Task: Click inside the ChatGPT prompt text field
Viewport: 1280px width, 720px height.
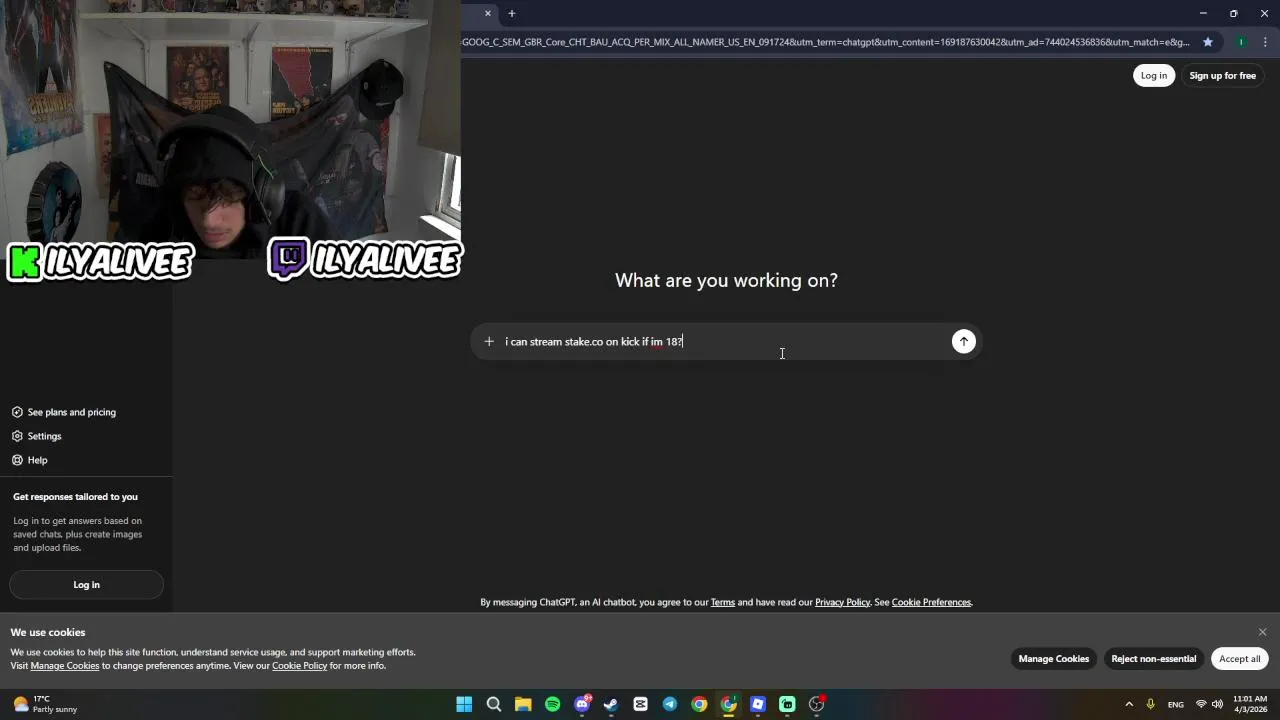Action: tap(725, 342)
